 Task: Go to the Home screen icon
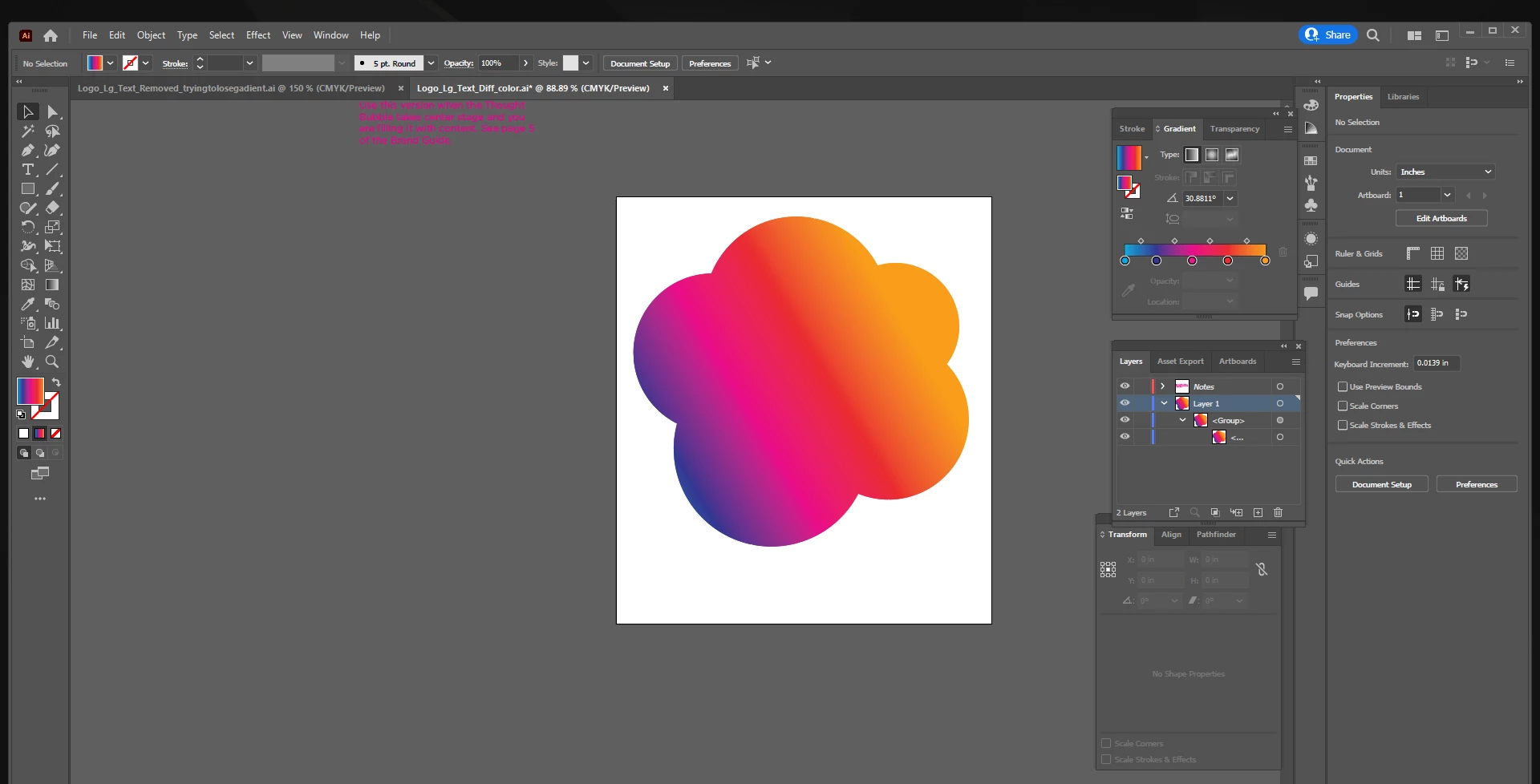[x=51, y=35]
